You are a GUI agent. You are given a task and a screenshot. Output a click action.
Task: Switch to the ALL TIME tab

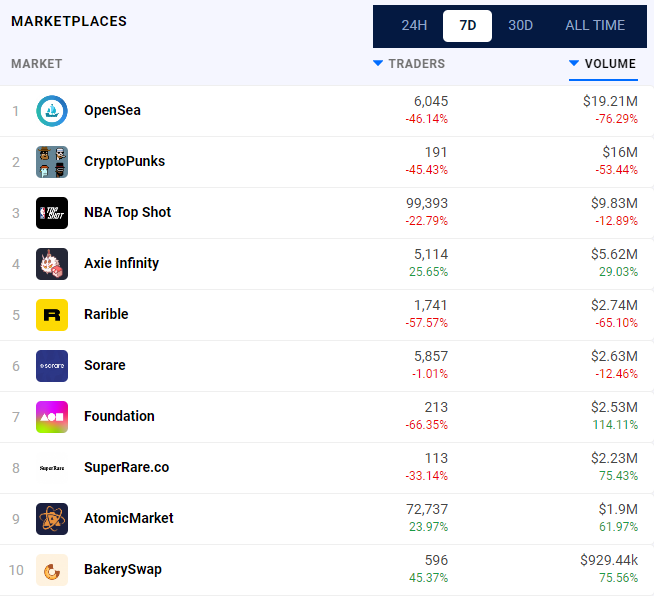click(595, 25)
